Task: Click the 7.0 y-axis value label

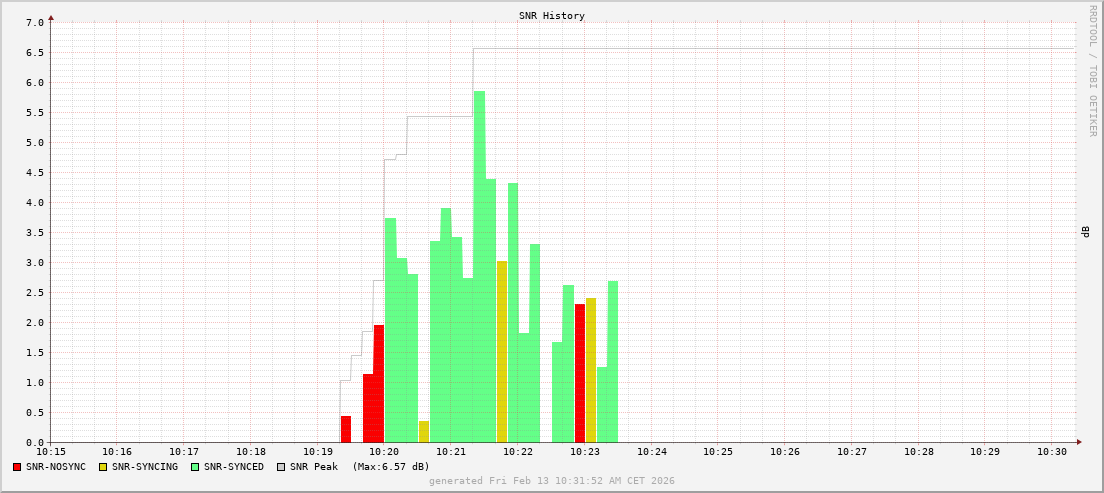Action: [x=34, y=22]
